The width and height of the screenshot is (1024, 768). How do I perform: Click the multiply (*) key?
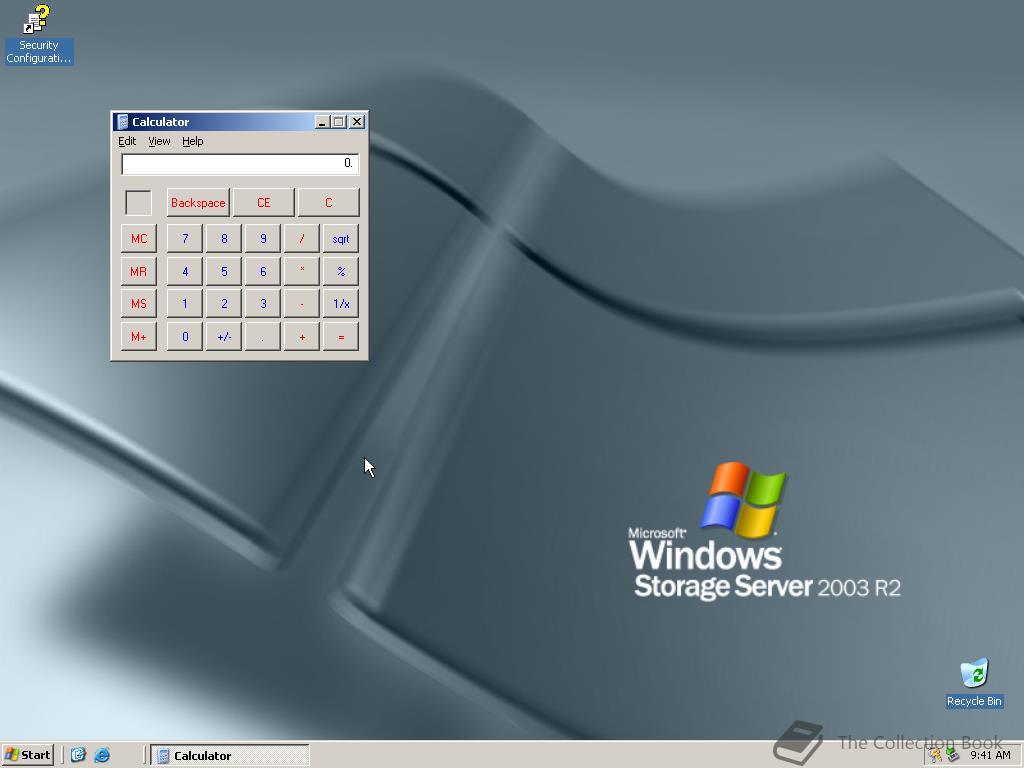click(x=302, y=271)
